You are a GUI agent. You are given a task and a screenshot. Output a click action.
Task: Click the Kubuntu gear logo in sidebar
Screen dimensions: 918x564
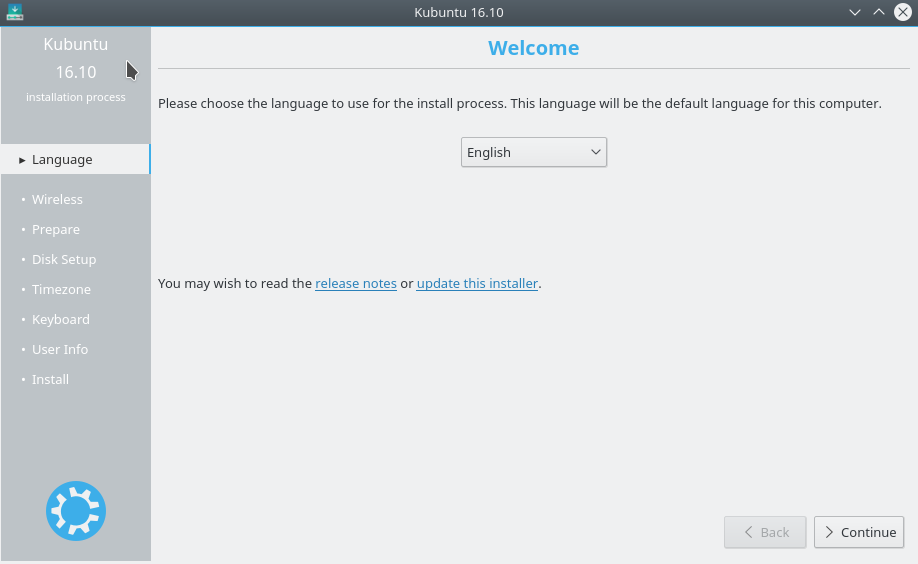(x=76, y=511)
